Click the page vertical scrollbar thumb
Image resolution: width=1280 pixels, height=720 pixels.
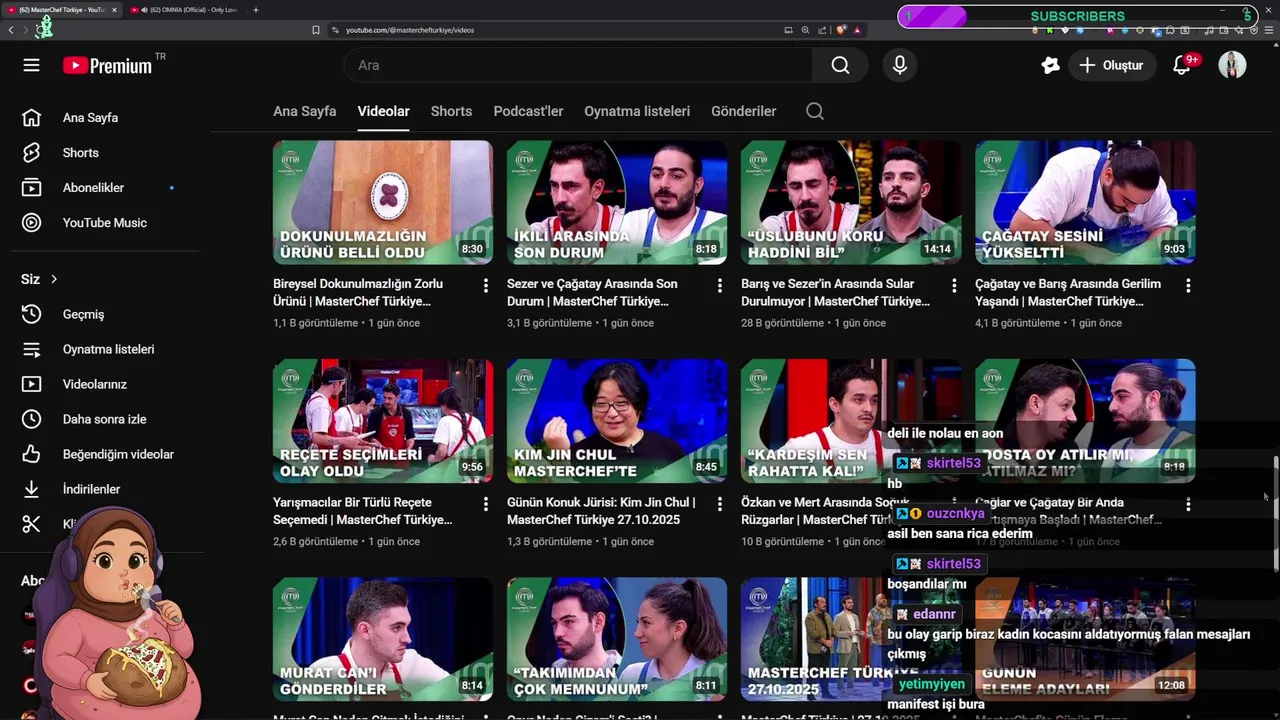[1275, 514]
